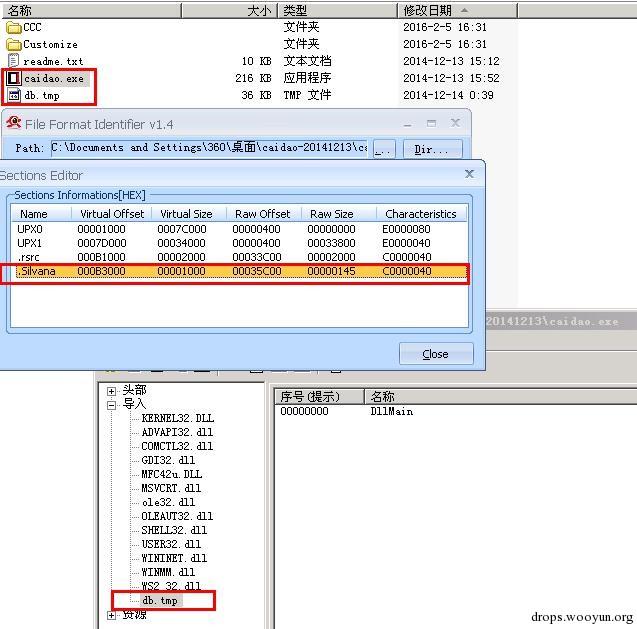Open the CCC folder icon
This screenshot has height=629, width=637.
(x=14, y=28)
